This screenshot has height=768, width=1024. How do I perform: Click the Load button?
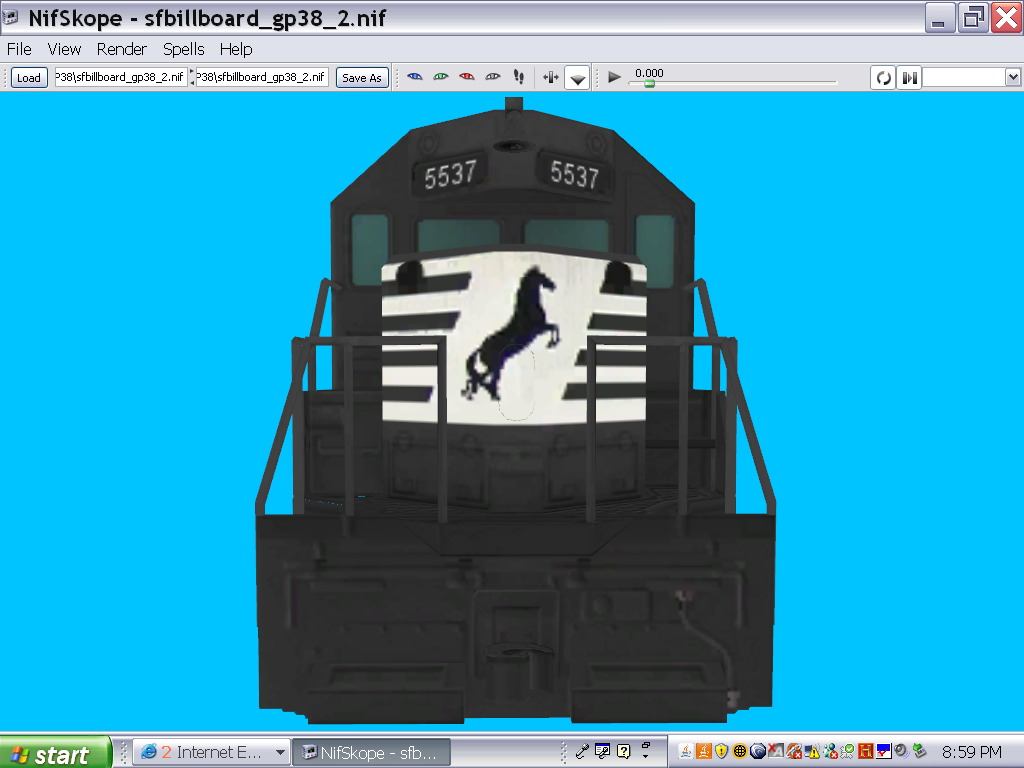29,78
